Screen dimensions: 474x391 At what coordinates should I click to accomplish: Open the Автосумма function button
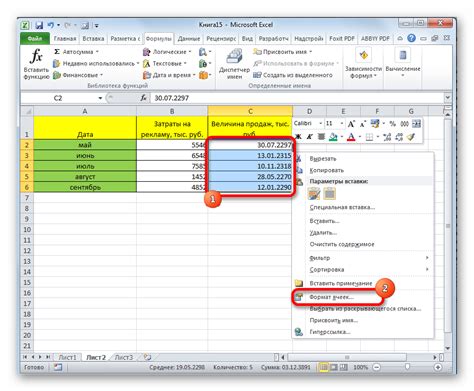tap(76, 52)
